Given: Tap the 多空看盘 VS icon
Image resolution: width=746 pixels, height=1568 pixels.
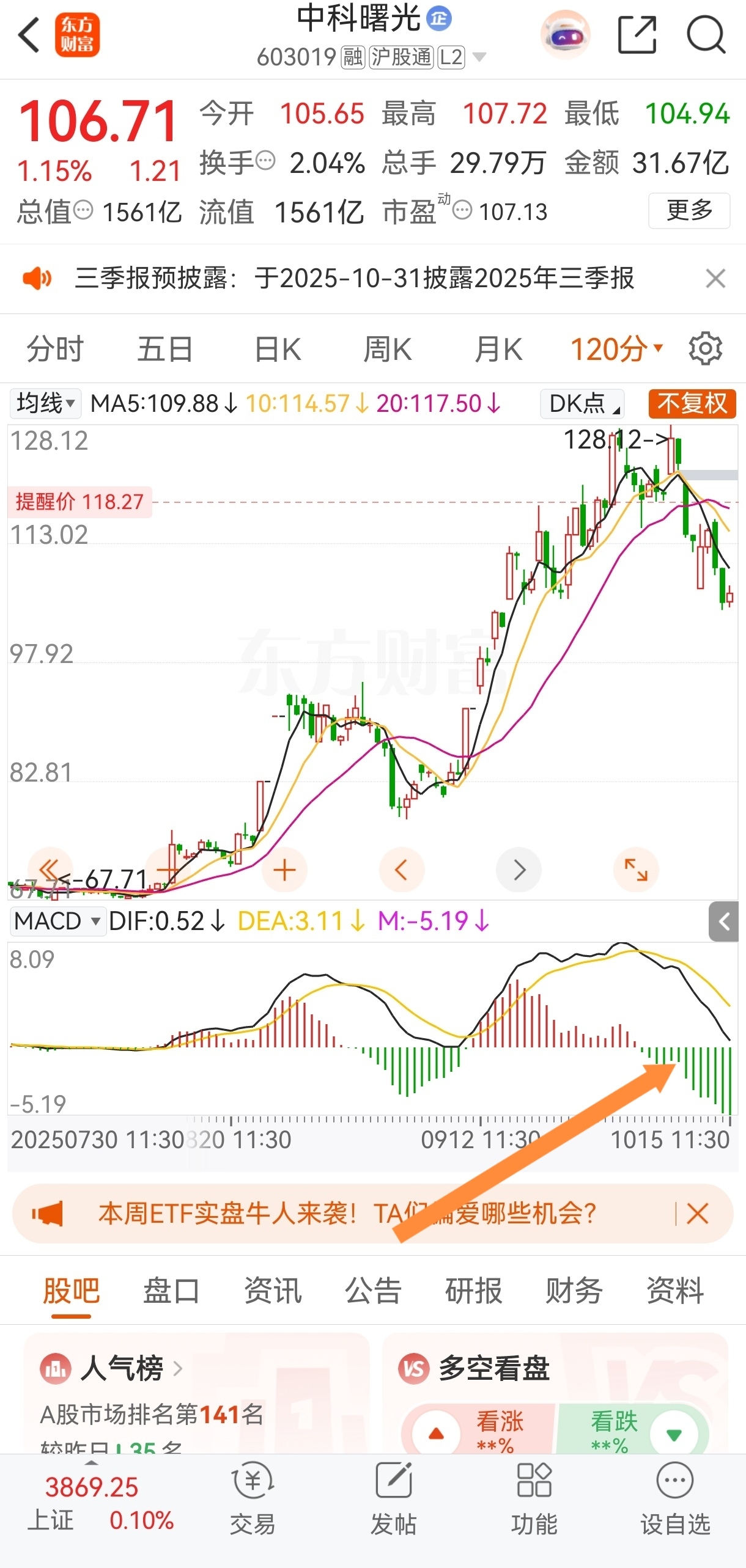Looking at the screenshot, I should point(414,1369).
